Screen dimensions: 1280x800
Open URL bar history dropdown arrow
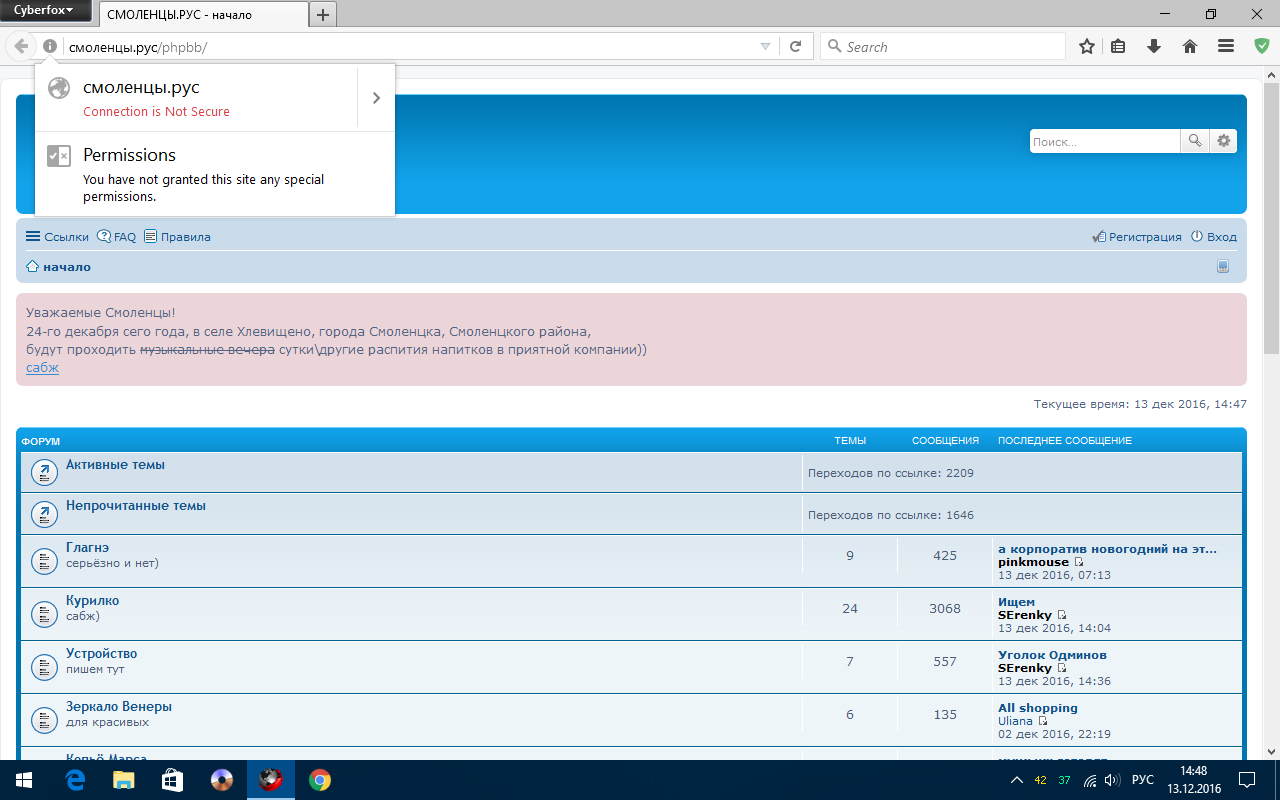point(765,46)
